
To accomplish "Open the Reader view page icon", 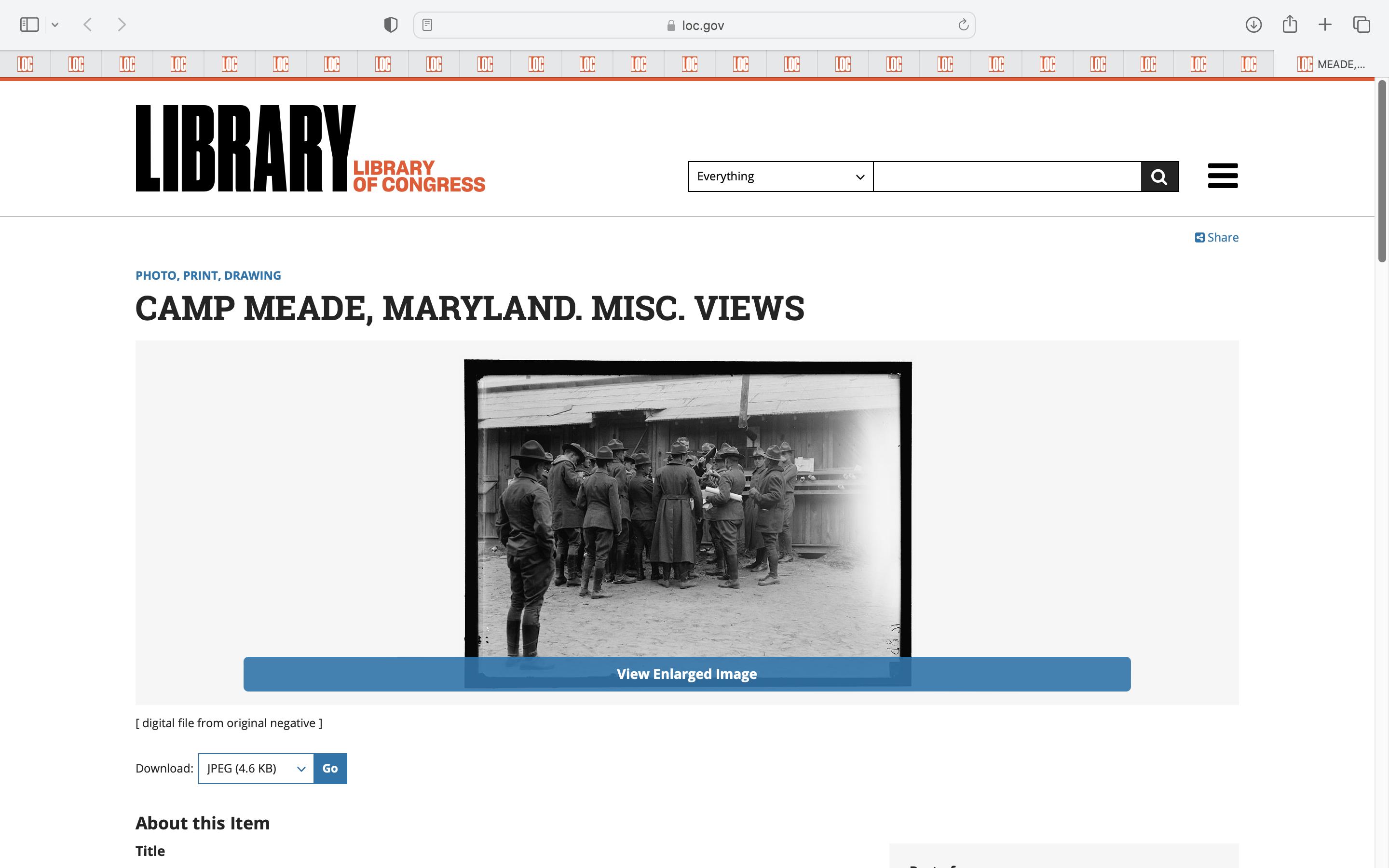I will [x=427, y=25].
